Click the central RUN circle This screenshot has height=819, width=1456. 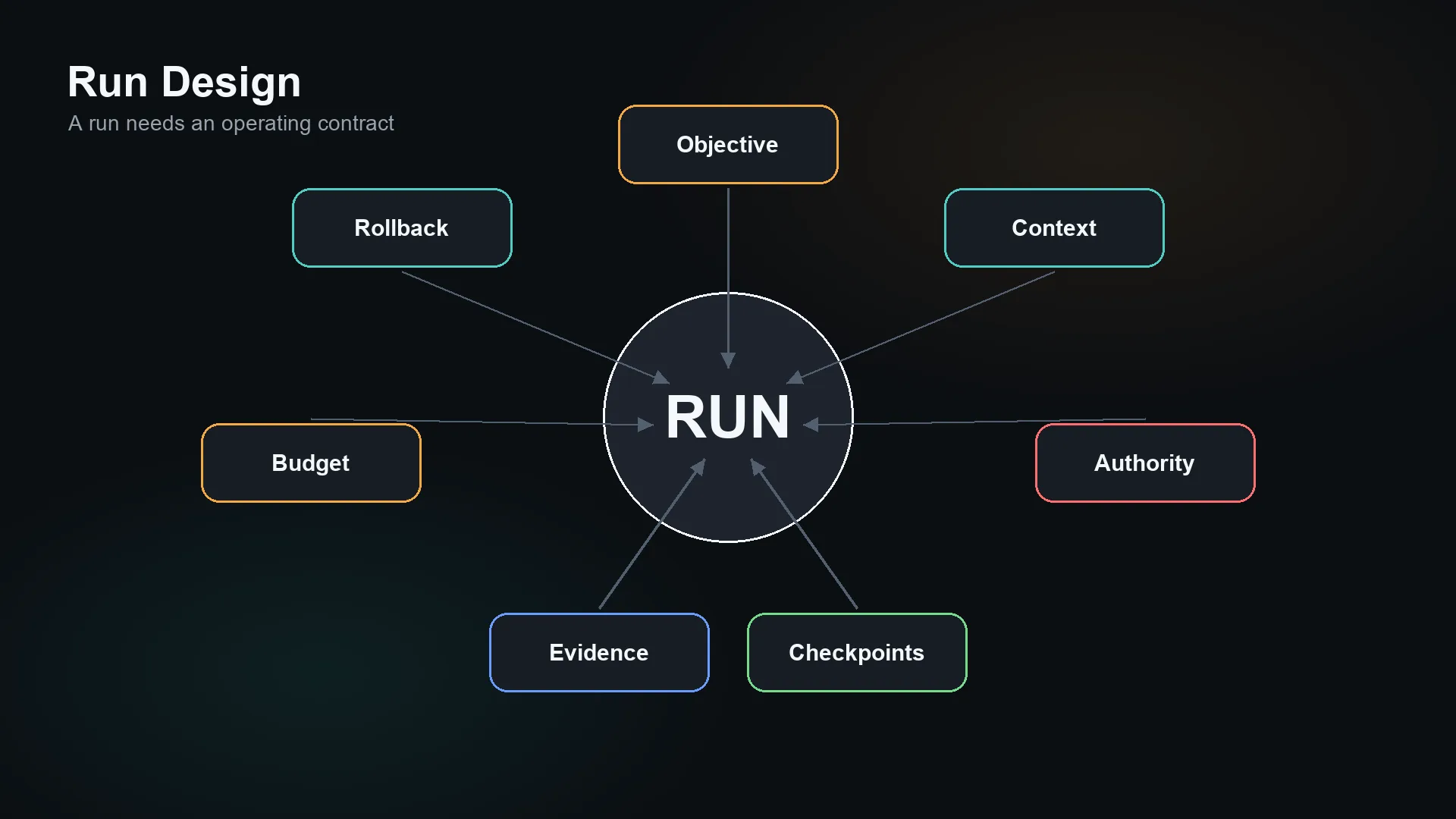pos(728,417)
